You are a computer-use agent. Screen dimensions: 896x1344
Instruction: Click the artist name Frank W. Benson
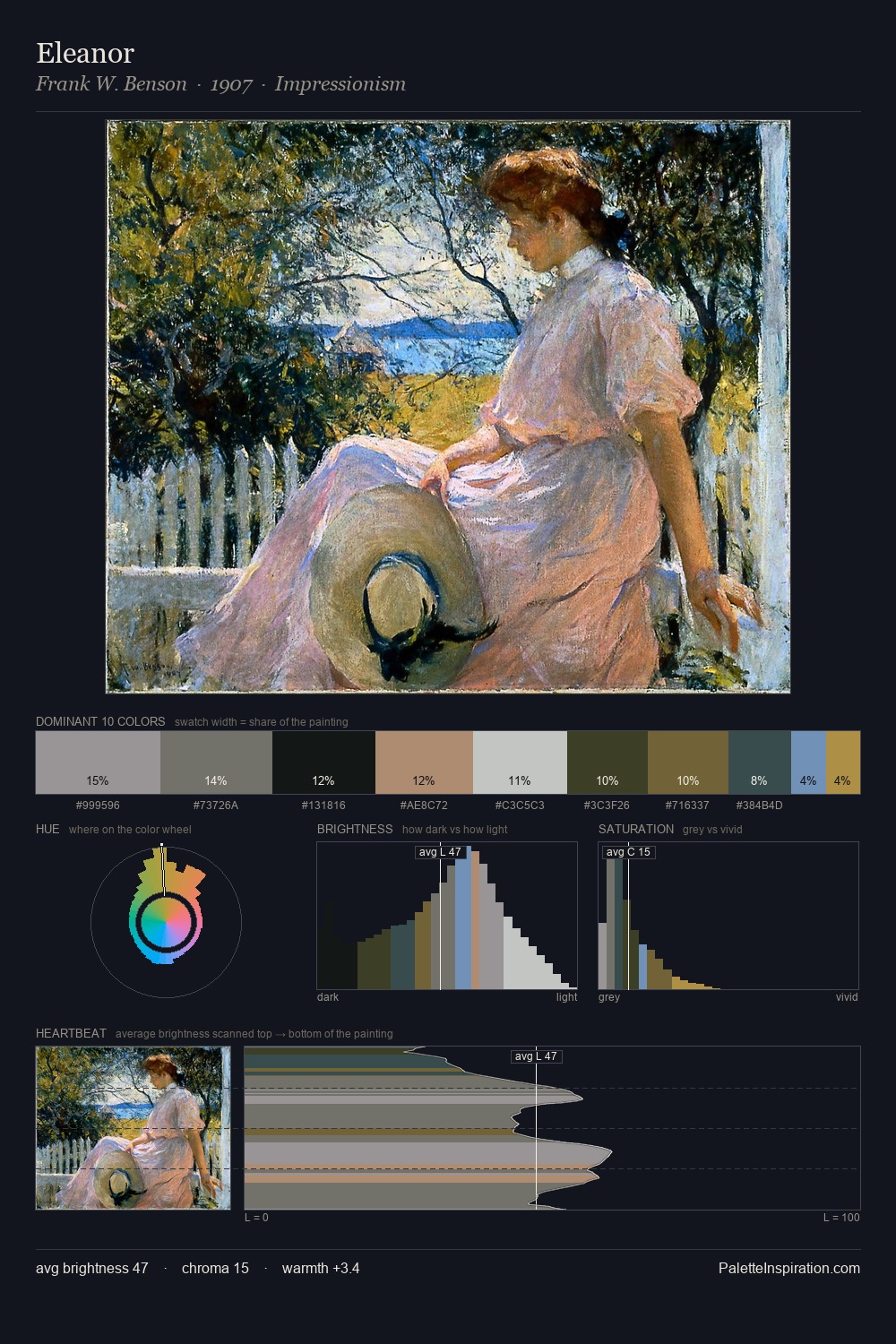tap(111, 84)
